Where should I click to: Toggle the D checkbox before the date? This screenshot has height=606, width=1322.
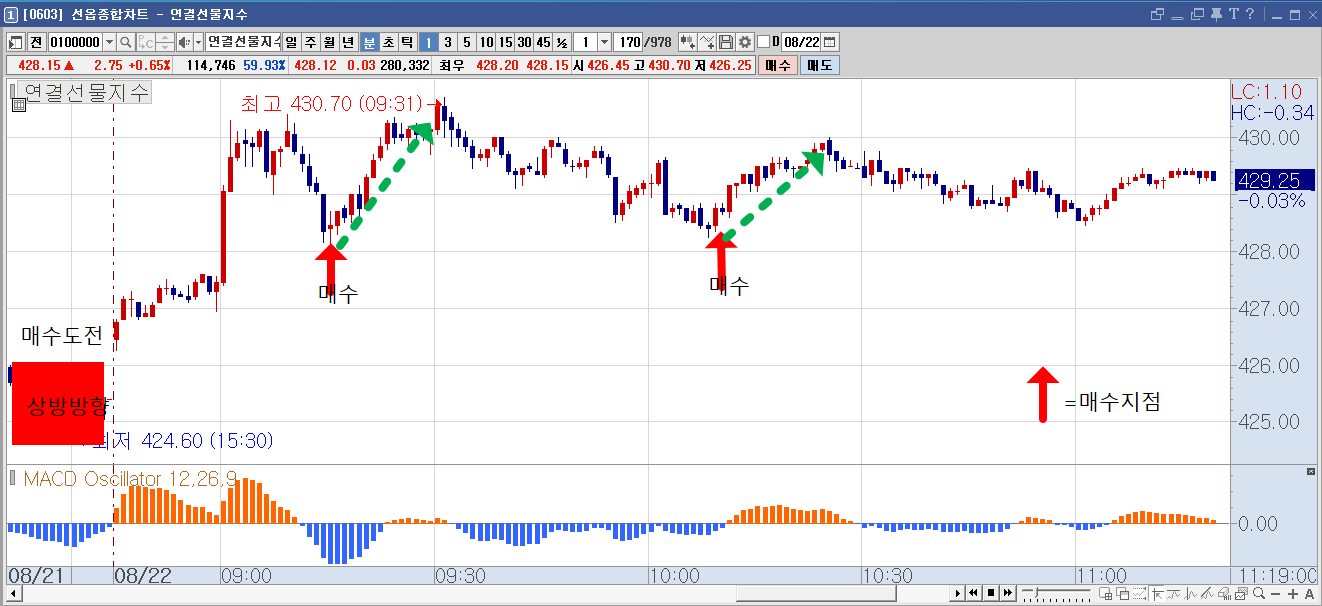(764, 42)
